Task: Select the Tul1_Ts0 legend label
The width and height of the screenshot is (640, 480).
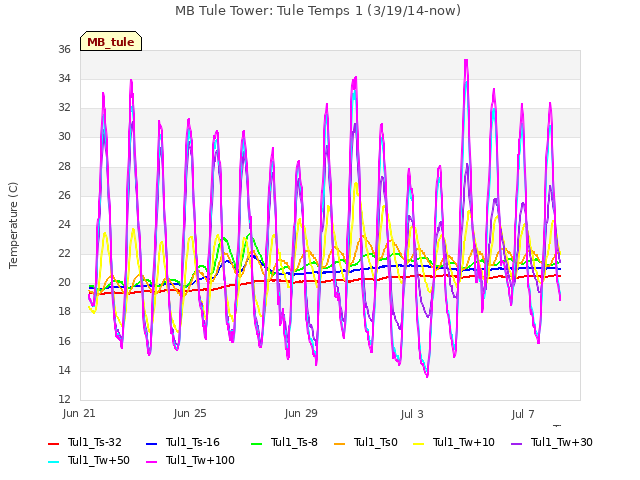Action: (376, 442)
